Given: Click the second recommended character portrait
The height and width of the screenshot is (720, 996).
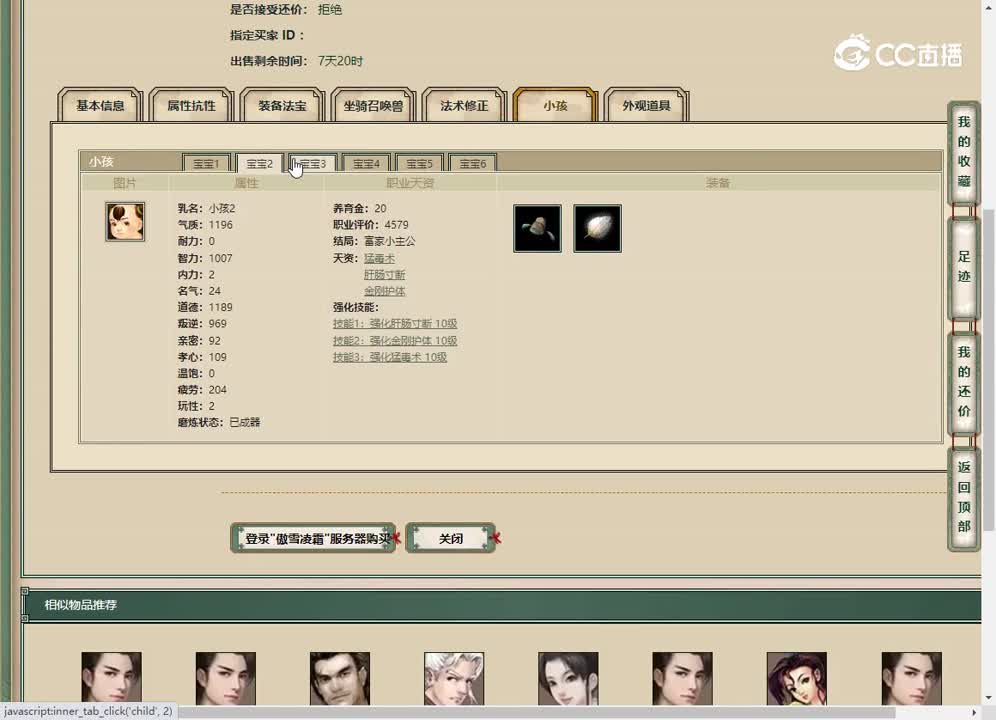Looking at the screenshot, I should 225,679.
